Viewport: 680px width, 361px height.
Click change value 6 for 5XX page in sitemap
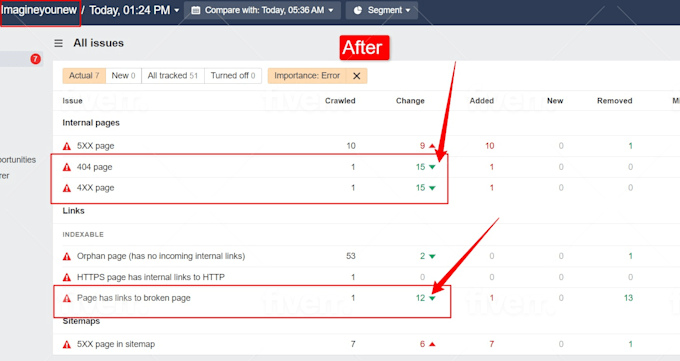point(422,344)
